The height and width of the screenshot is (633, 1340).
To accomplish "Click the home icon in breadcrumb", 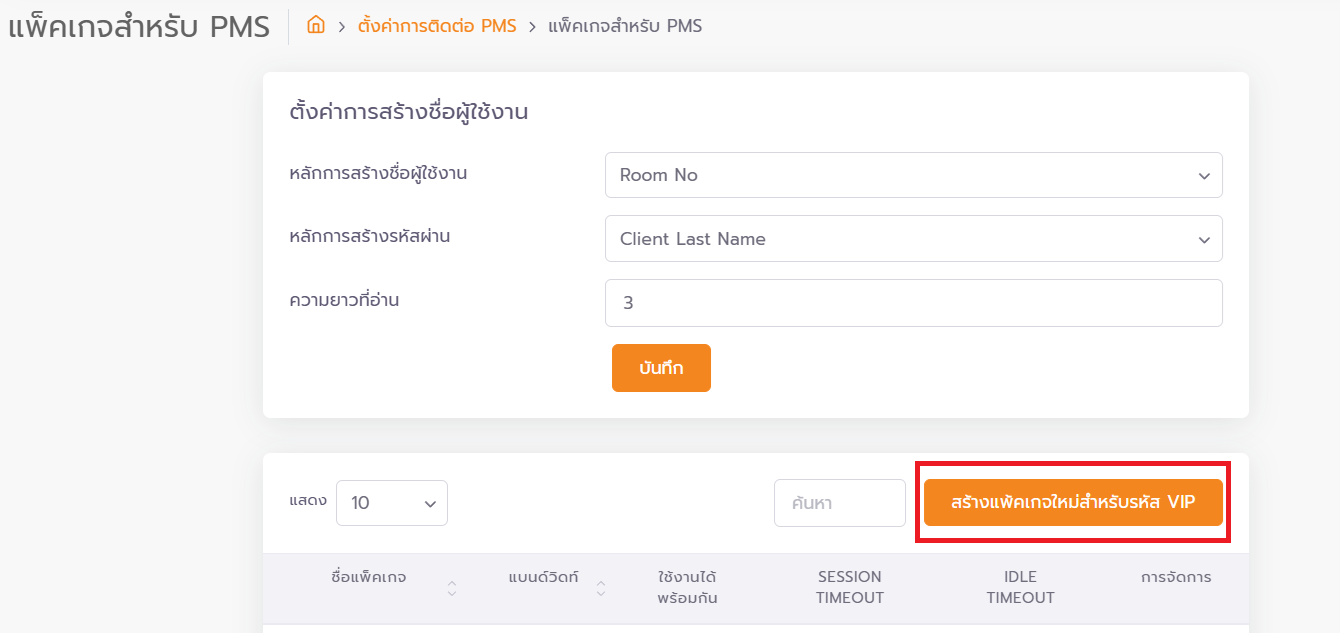I will 316,26.
